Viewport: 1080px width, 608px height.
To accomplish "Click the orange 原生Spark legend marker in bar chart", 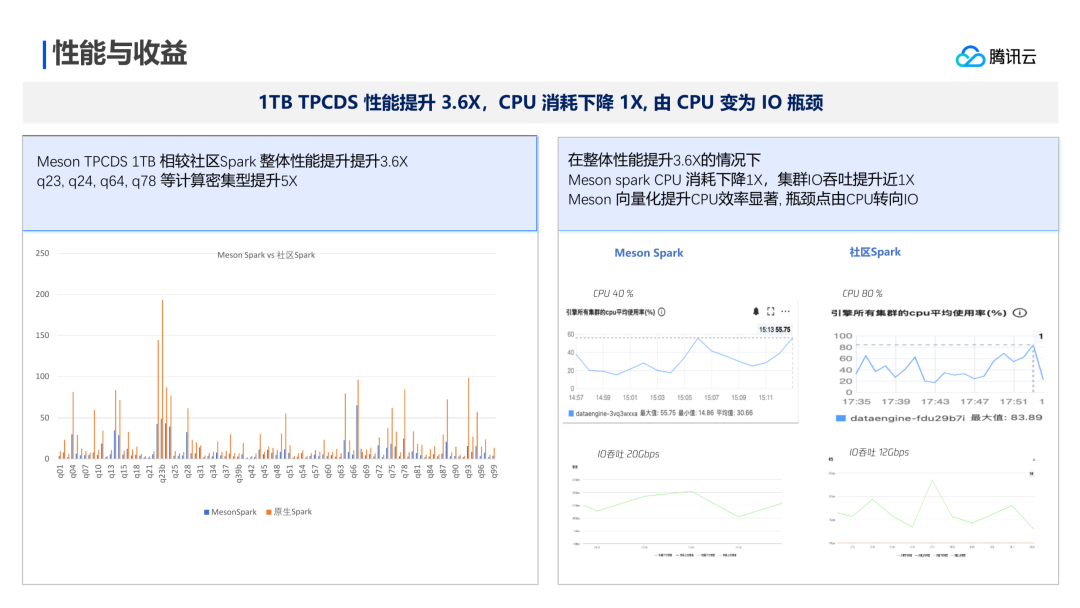I will click(269, 512).
